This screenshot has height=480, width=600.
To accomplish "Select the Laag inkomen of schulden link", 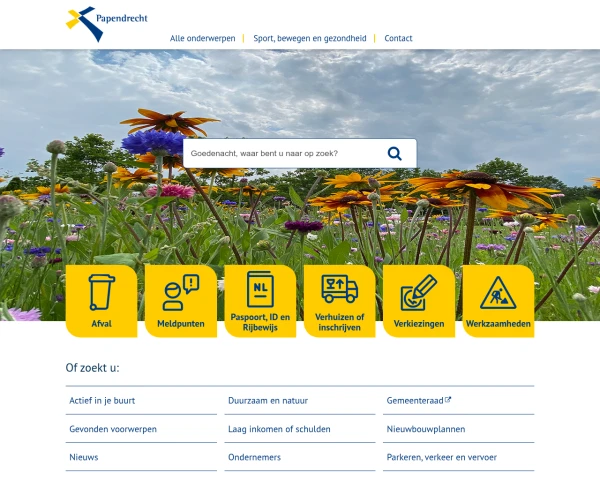I will pos(279,429).
